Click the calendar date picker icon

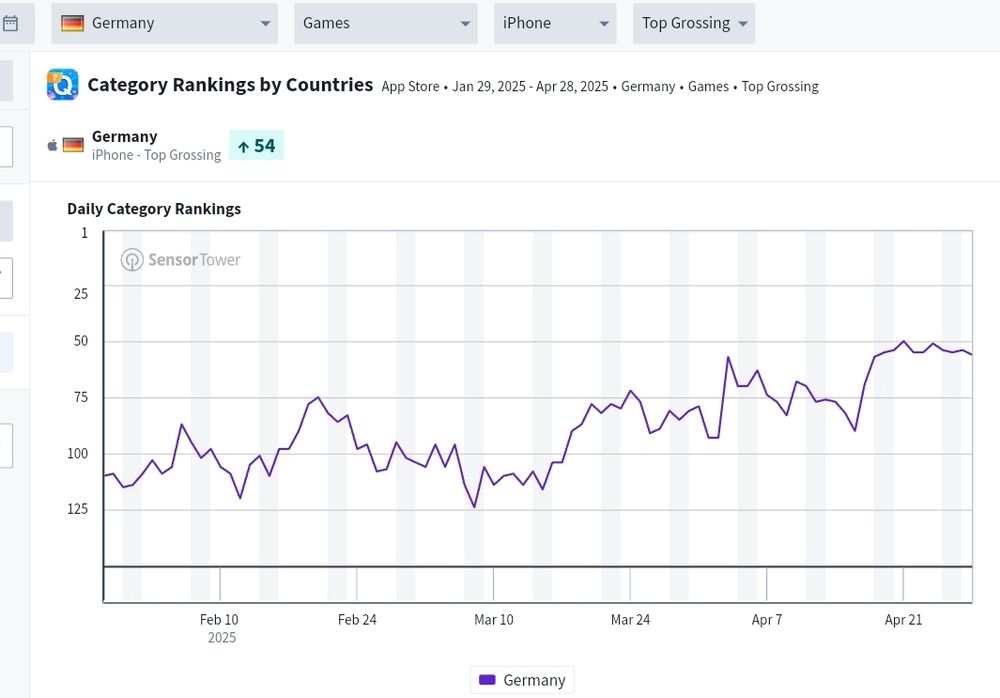pyautogui.click(x=10, y=24)
